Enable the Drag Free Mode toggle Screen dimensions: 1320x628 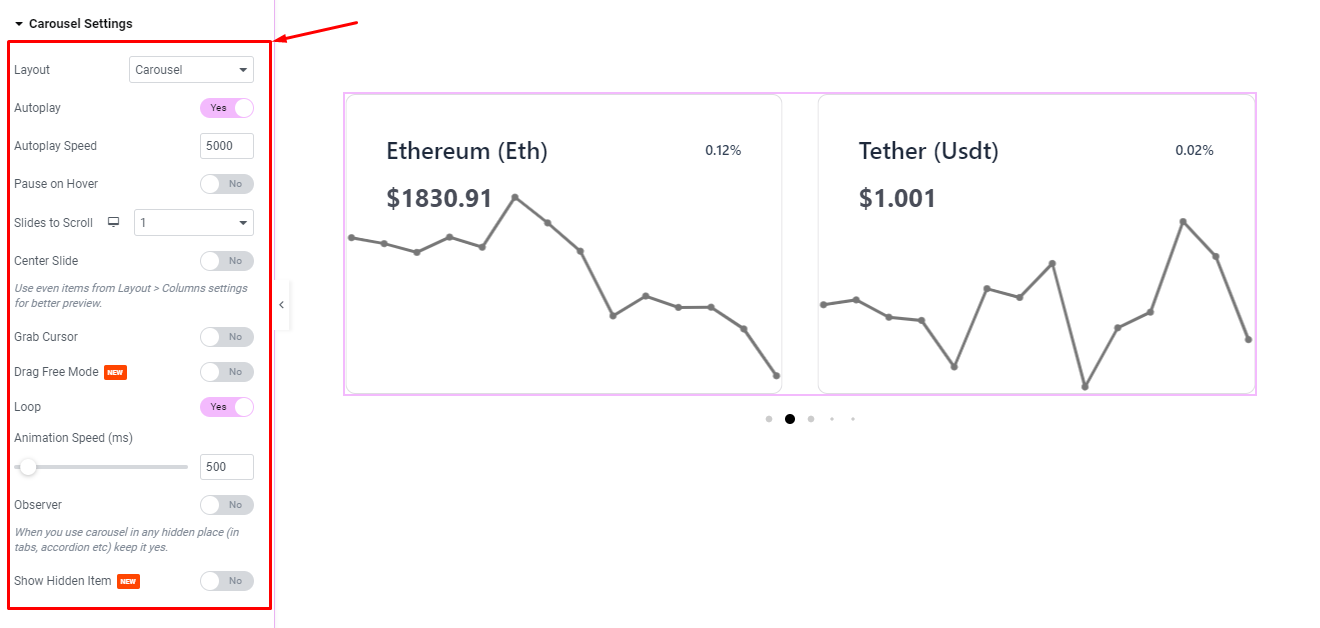click(227, 372)
